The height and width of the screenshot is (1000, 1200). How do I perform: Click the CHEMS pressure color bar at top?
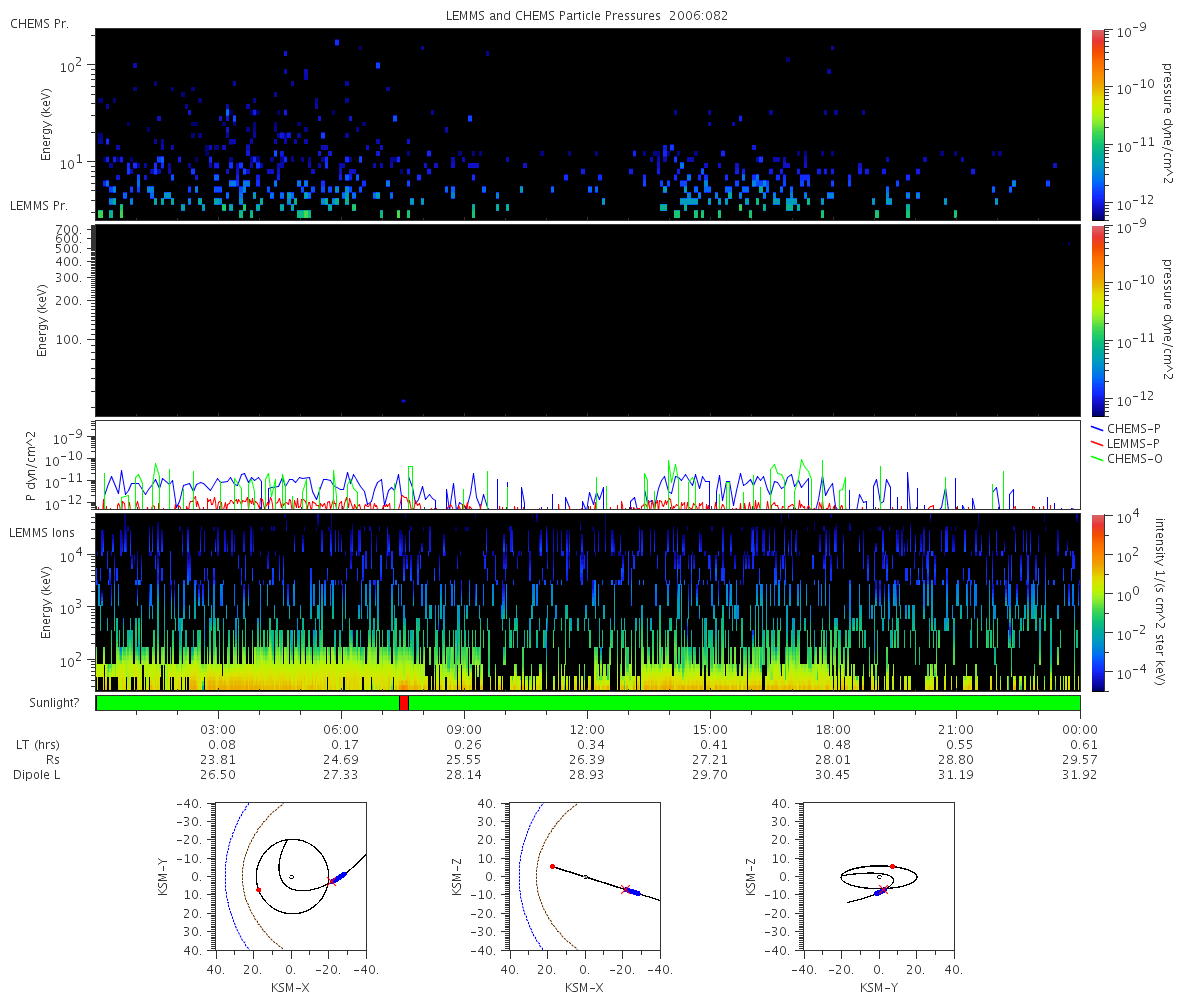click(x=1098, y=124)
